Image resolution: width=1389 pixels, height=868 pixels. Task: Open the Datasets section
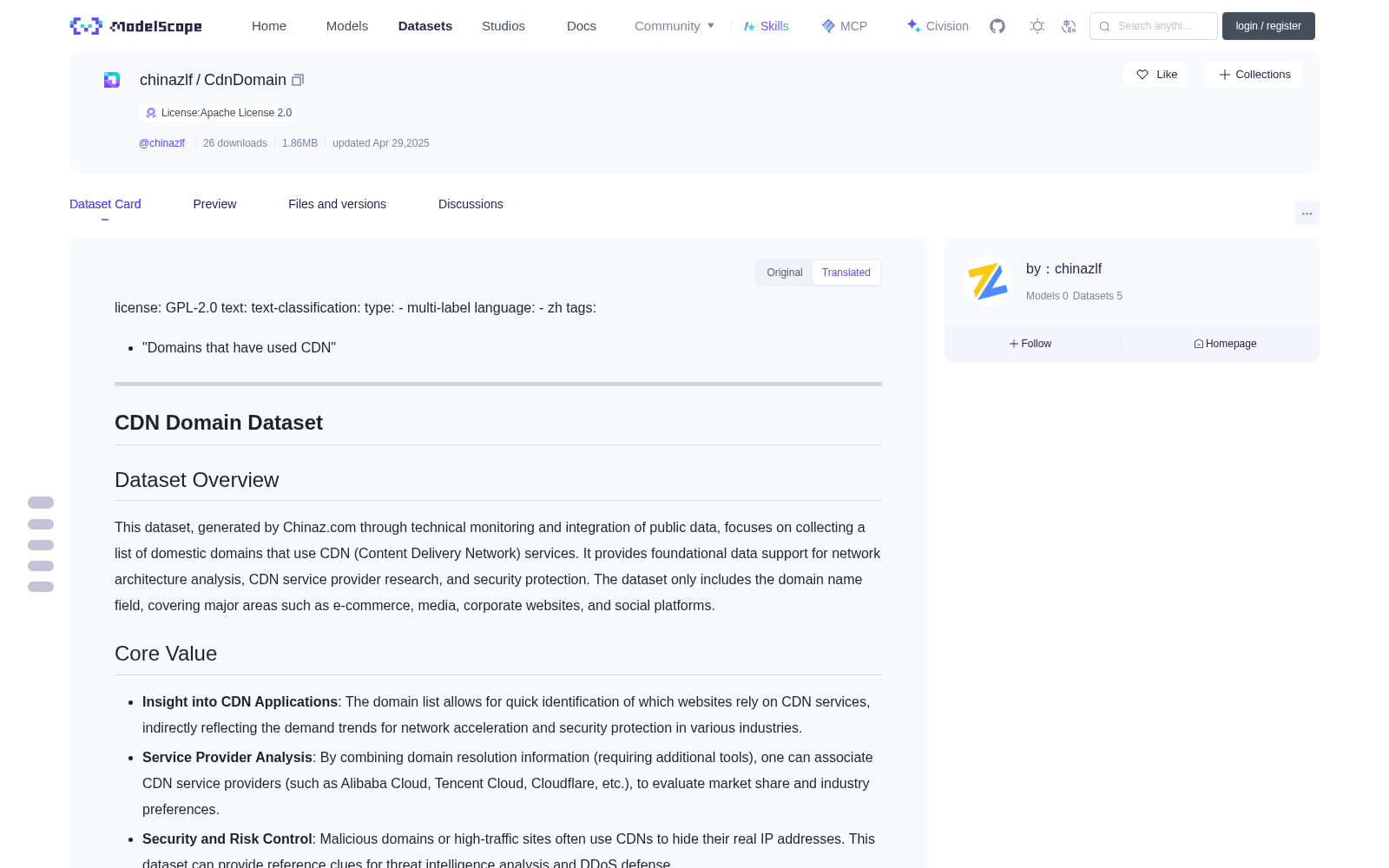tap(425, 26)
